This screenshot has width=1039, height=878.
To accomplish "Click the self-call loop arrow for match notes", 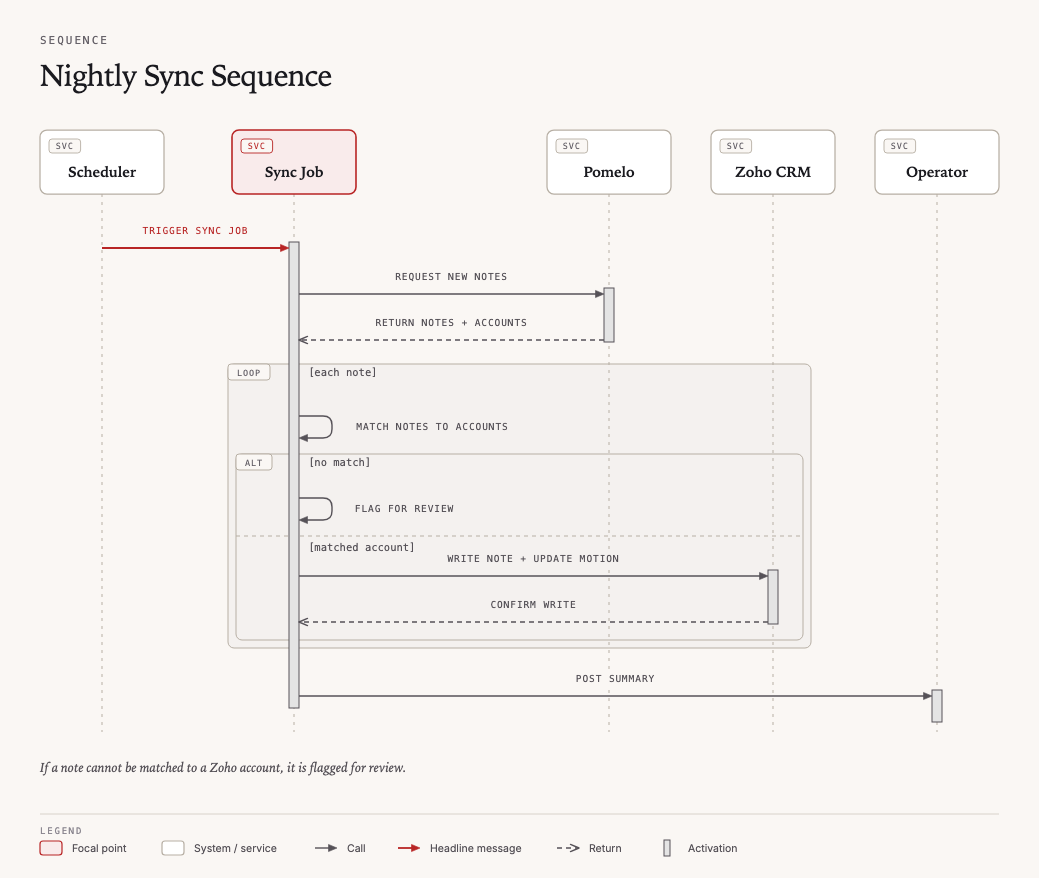I will click(x=316, y=427).
